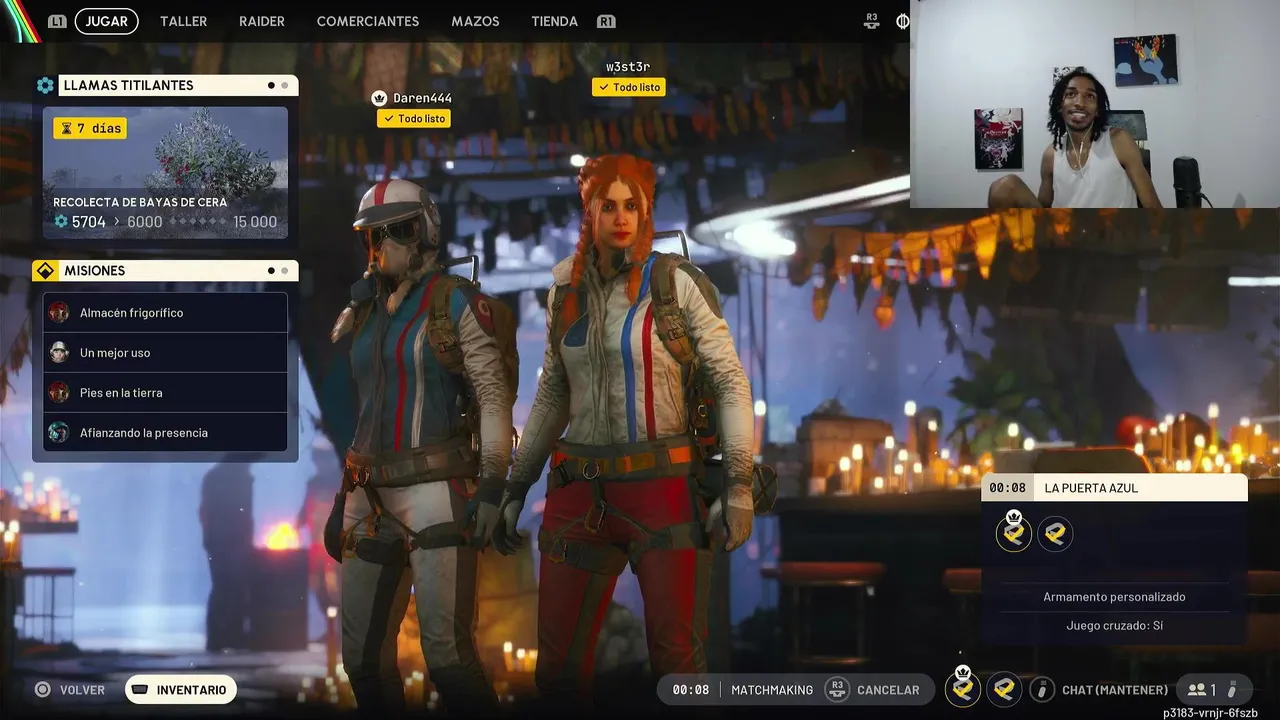Click the crown leader icon beside Daren444
The height and width of the screenshot is (720, 1280).
tap(379, 98)
